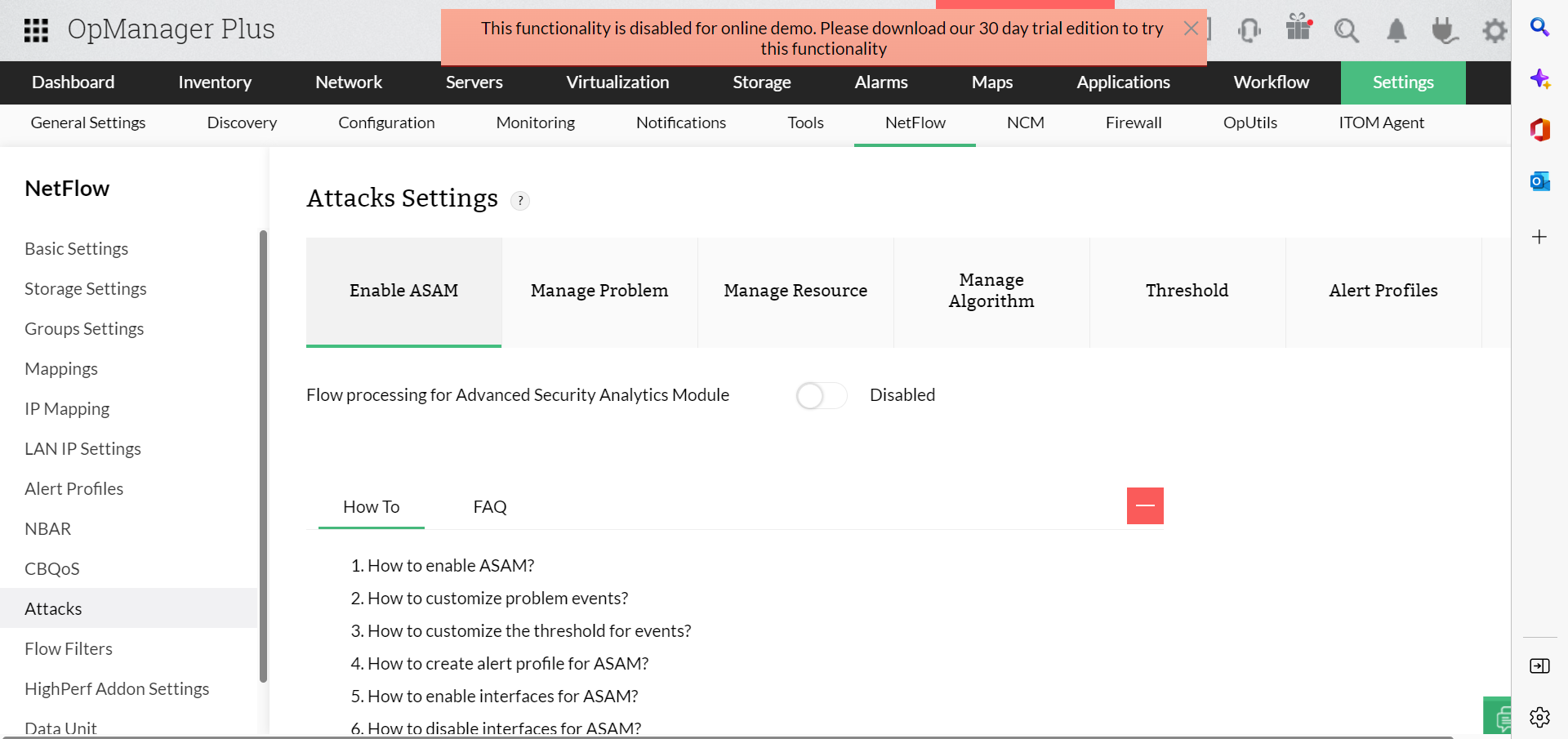Open the Inventory menu
Screen dimensions: 1568x739
(215, 82)
